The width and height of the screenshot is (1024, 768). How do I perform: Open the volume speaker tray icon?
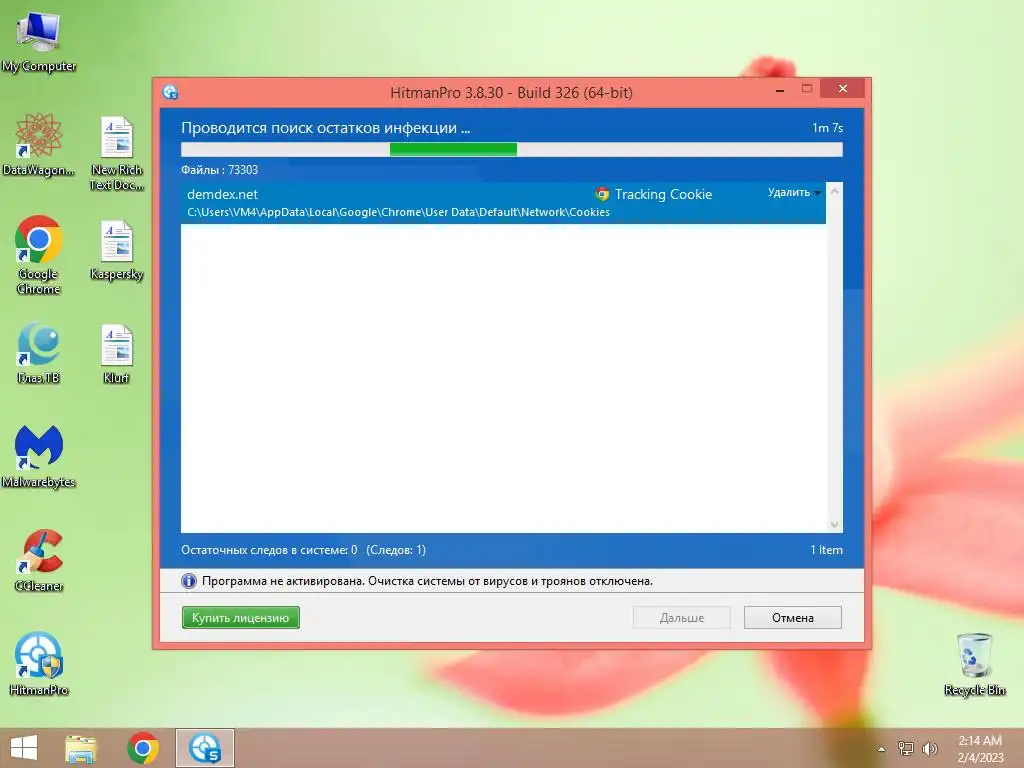tap(929, 748)
